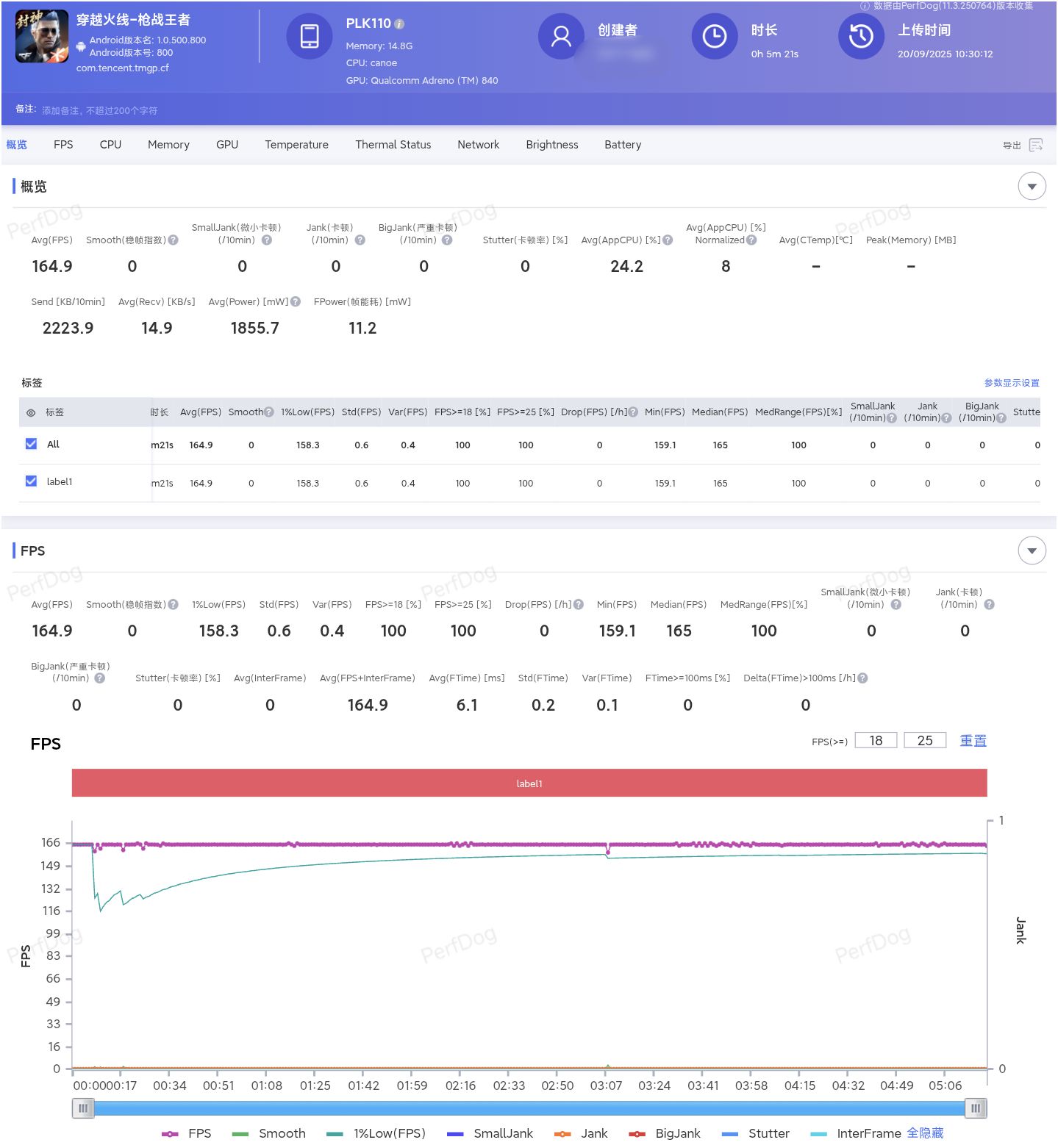Image resolution: width=1058 pixels, height=1148 pixels.
Task: Click the parameter display settings link
Action: pyautogui.click(x=1011, y=383)
